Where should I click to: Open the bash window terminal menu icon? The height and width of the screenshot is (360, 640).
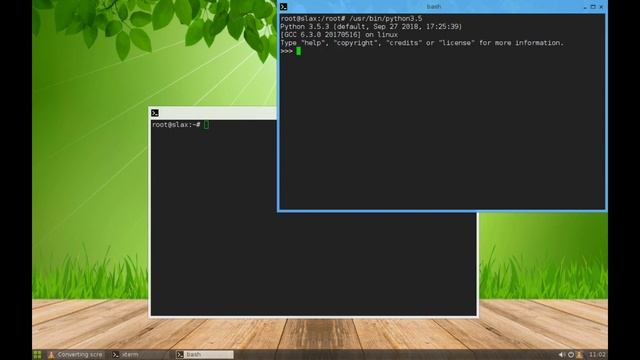point(284,7)
